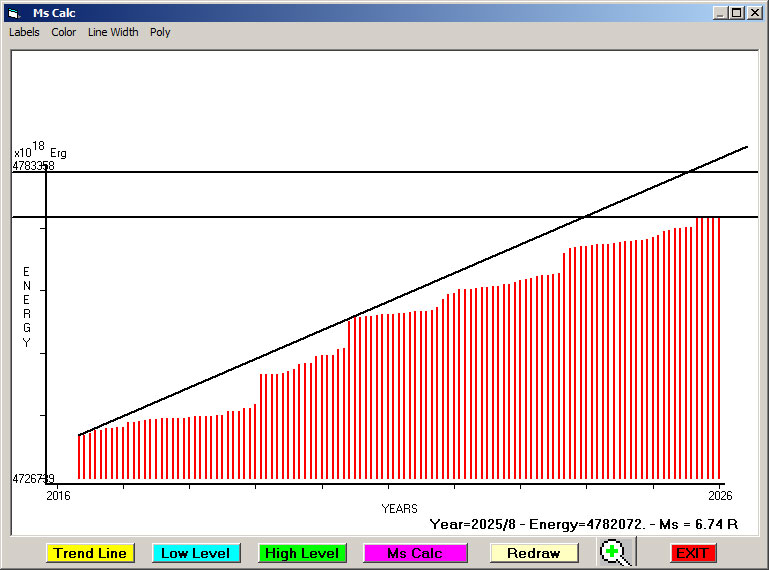Viewport: 769px width, 570px height.
Task: Click the red EXIT button
Action: 693,553
